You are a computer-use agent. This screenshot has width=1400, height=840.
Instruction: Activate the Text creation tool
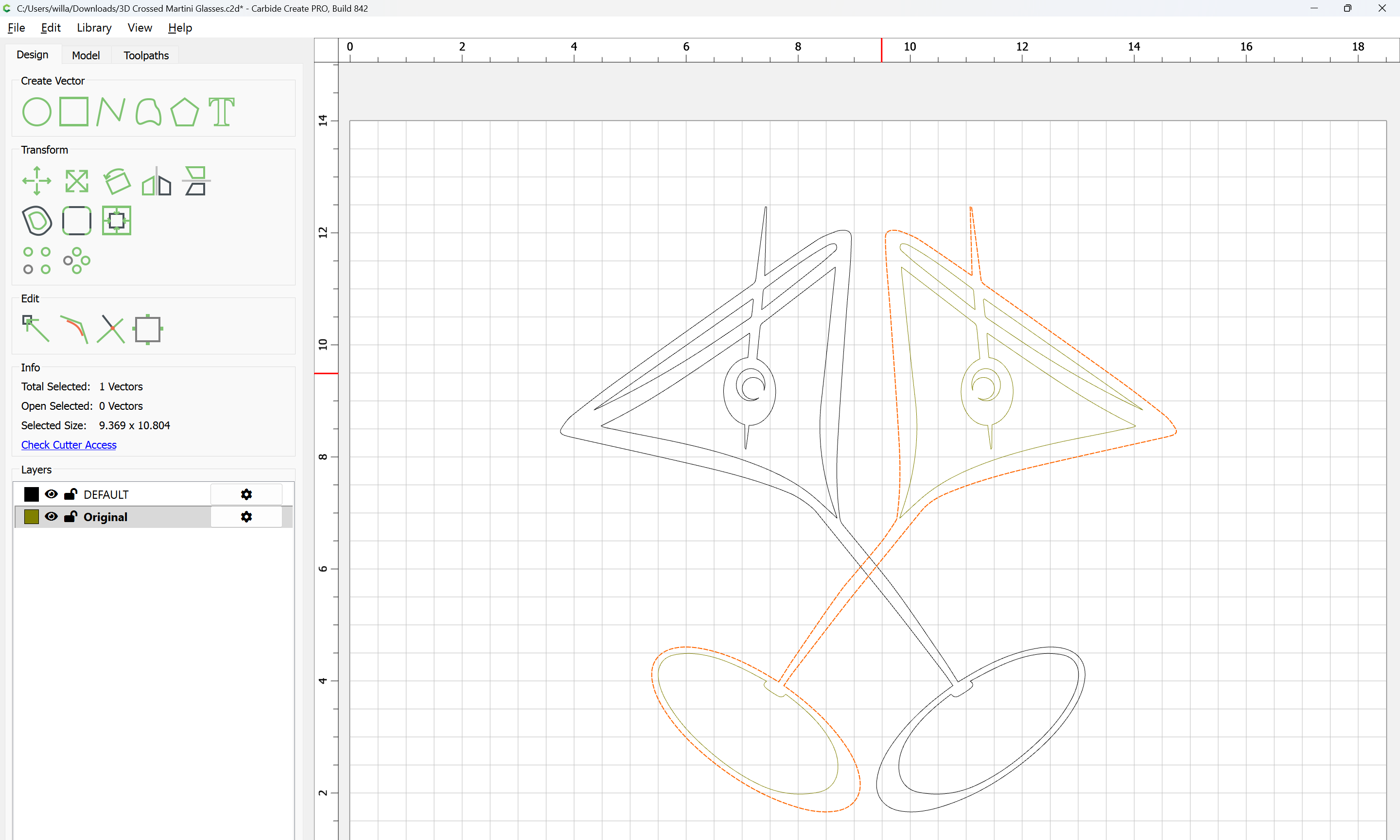(221, 111)
